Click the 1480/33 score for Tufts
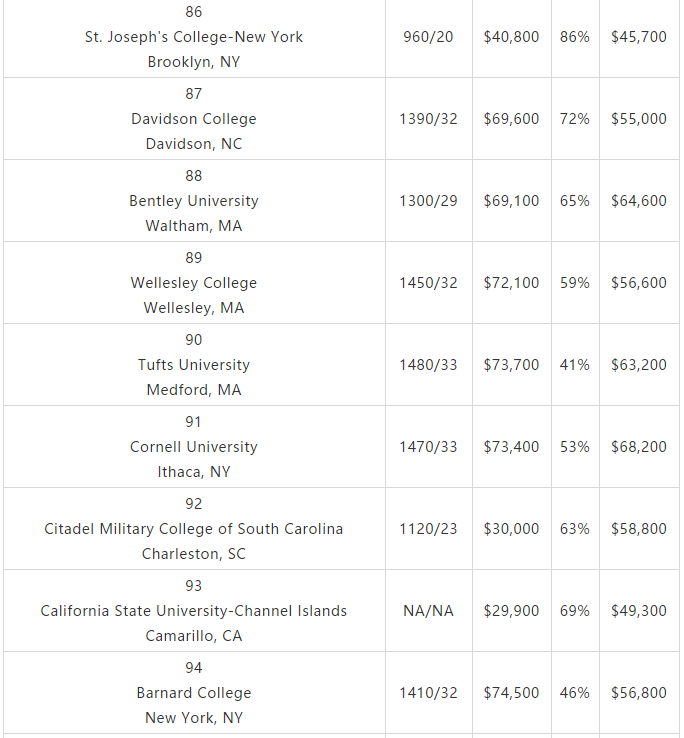Viewport: 684px width, 738px height. (x=428, y=365)
